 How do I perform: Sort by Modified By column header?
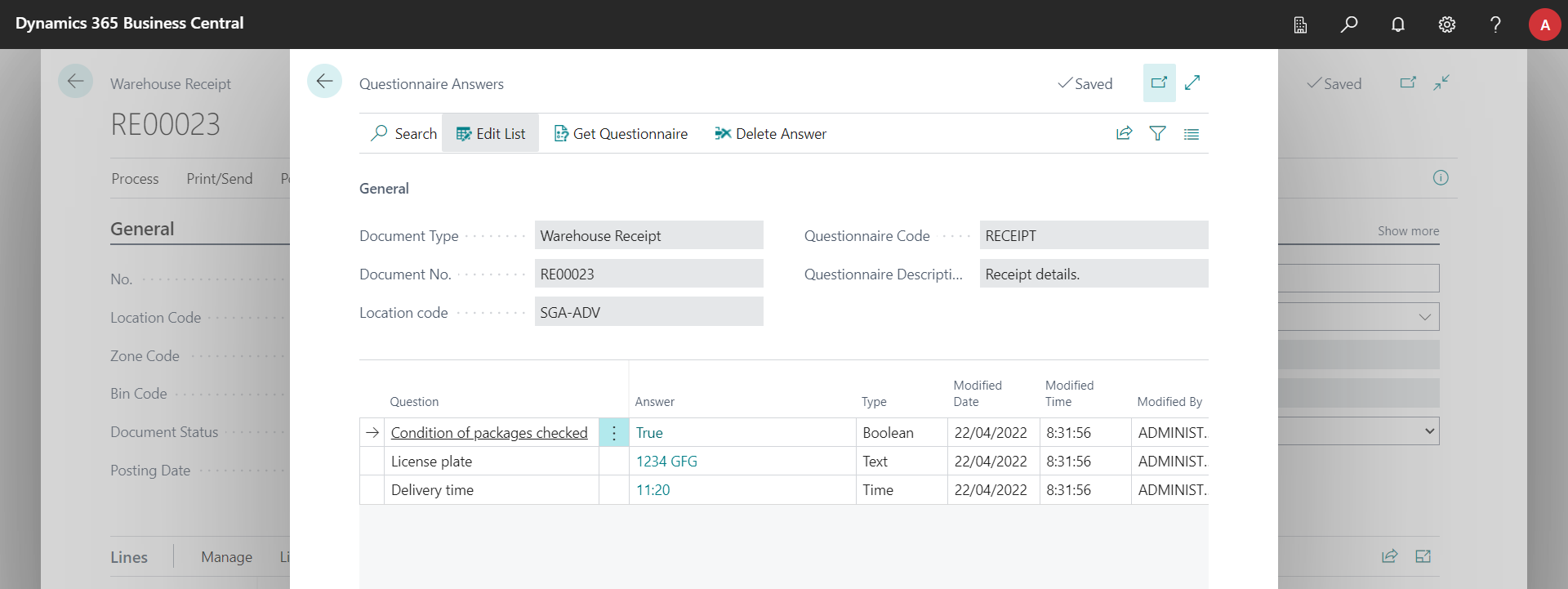[x=1169, y=402]
